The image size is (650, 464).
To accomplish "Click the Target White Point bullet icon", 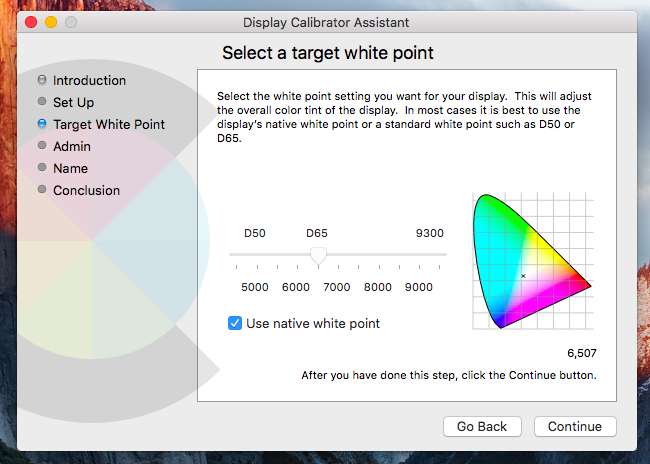I will [42, 124].
